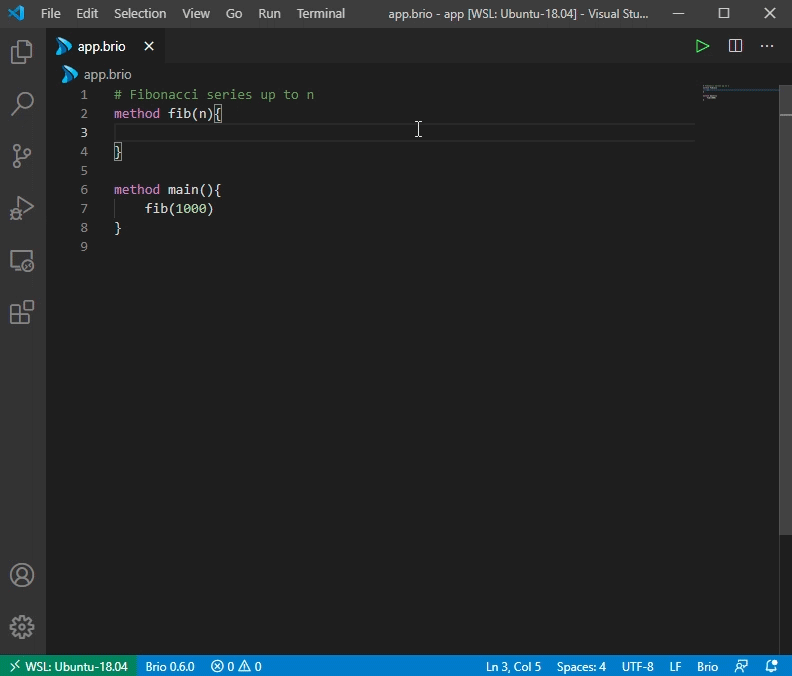Screen dimensions: 792x676
Task: Open the Source Control view
Action: point(22,156)
